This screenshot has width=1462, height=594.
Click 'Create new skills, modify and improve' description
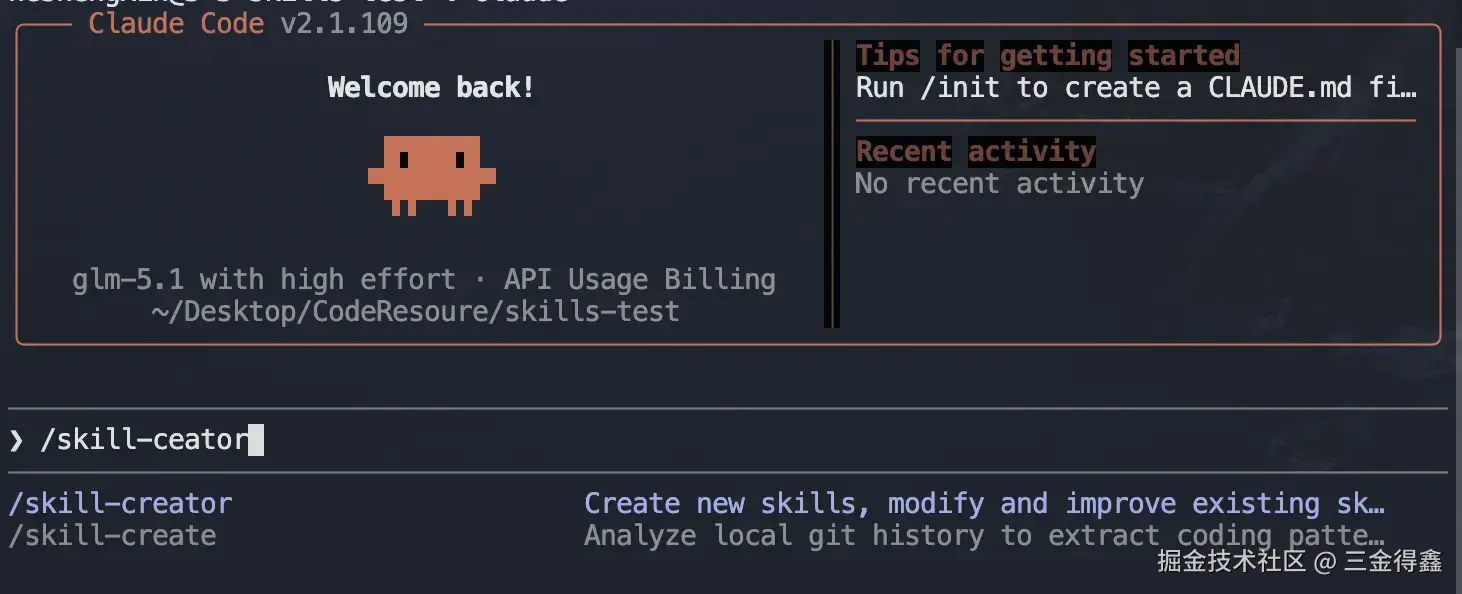coord(984,503)
